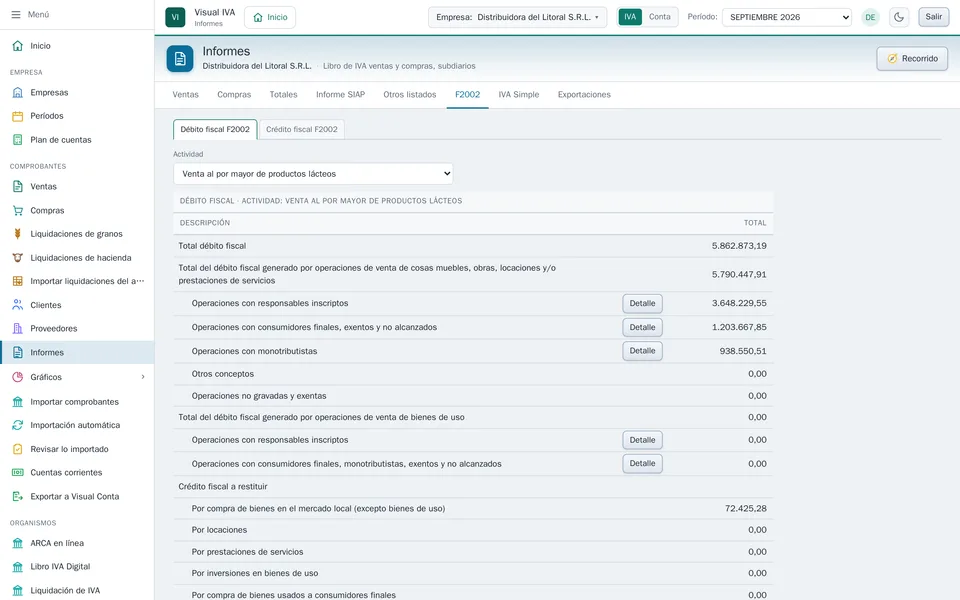
Task: Open Detalle for Operaciones con monotributistas
Action: click(x=642, y=351)
